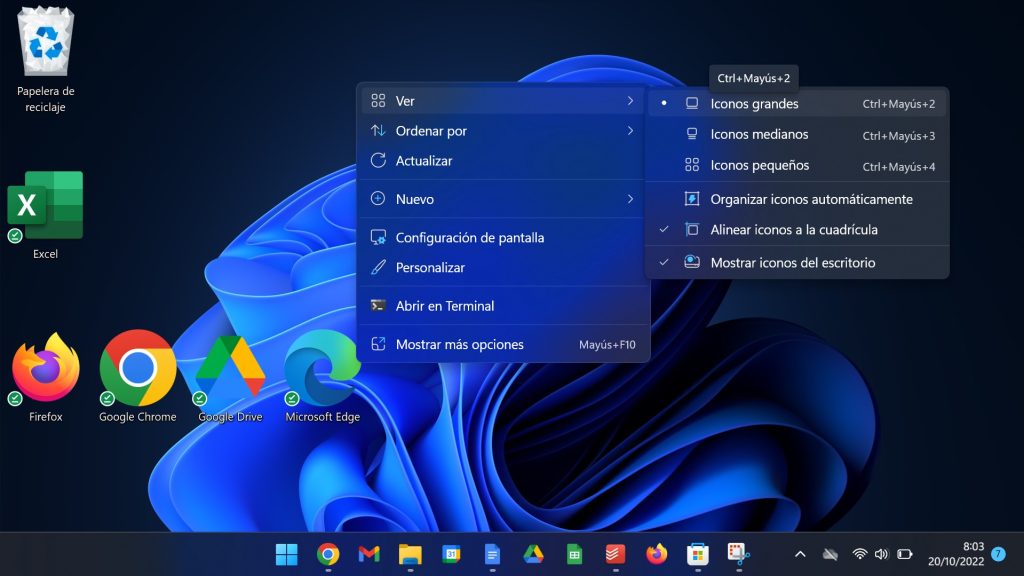Viewport: 1024px width, 576px height.
Task: Open the Windows Start menu
Action: [x=286, y=554]
